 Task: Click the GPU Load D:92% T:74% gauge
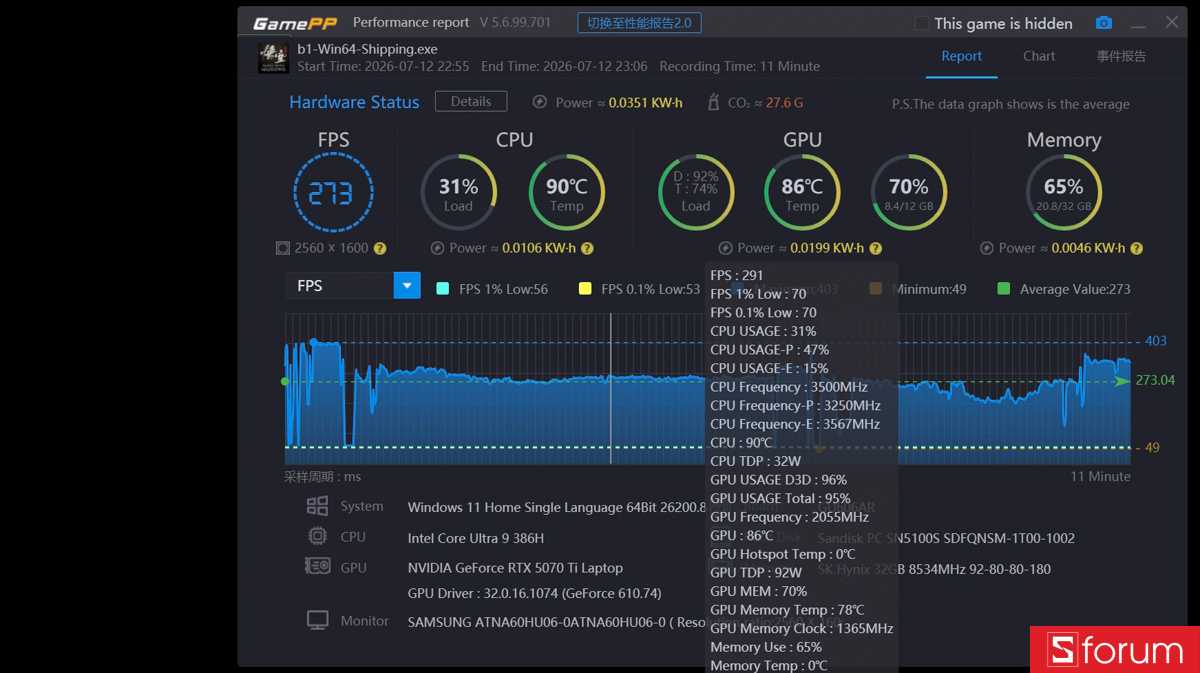click(696, 192)
